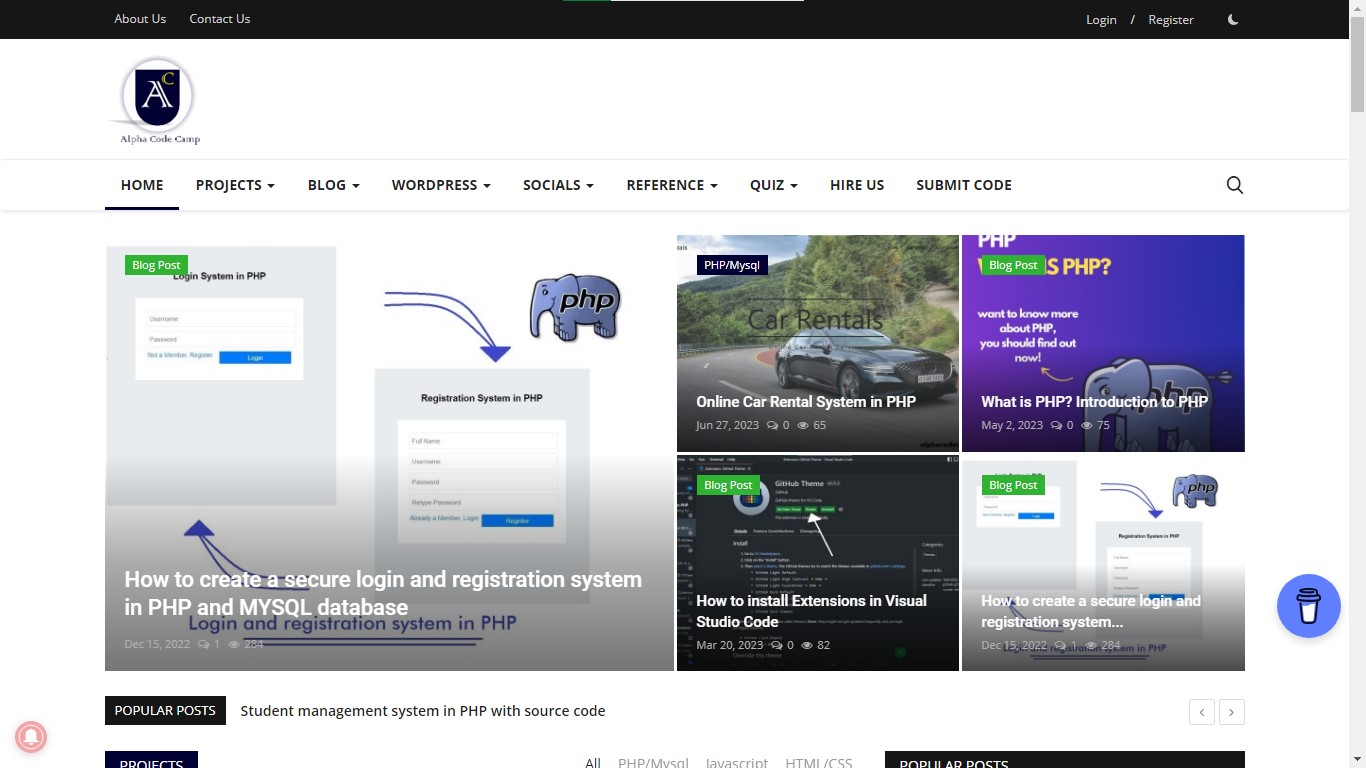
Task: Click the red notification bell icon
Action: [30, 737]
